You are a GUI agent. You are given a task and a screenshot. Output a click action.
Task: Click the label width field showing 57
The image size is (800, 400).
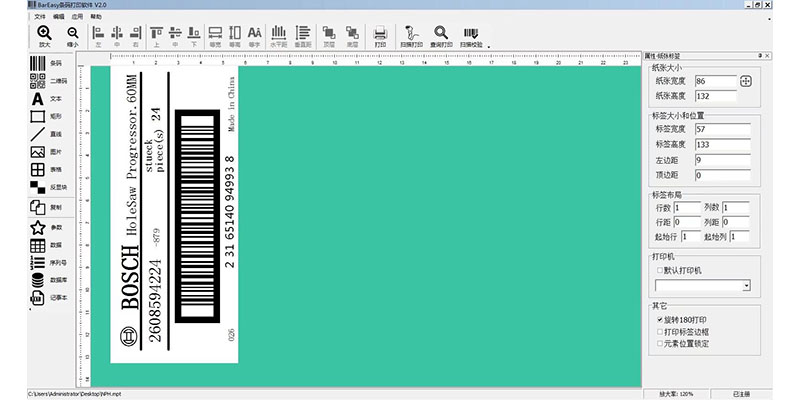(x=722, y=130)
